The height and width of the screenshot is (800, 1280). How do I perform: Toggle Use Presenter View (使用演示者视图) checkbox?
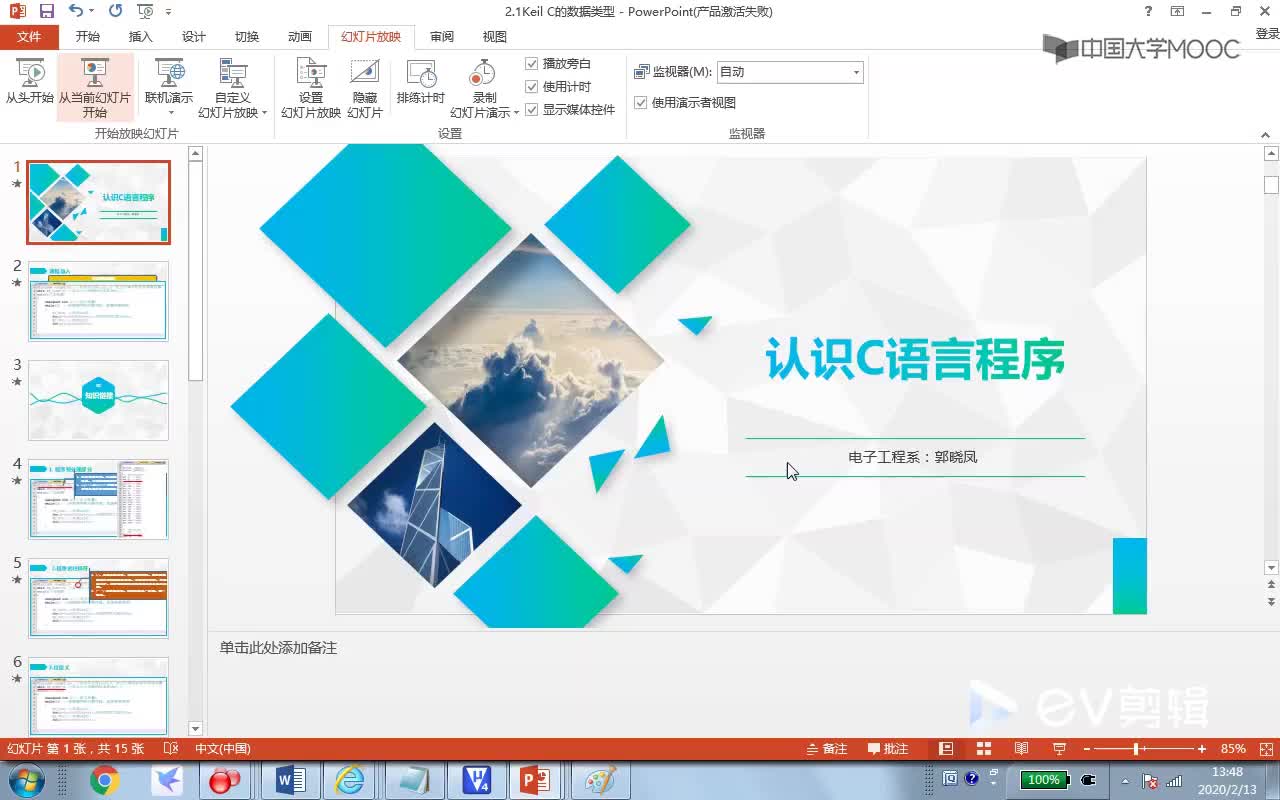point(640,102)
